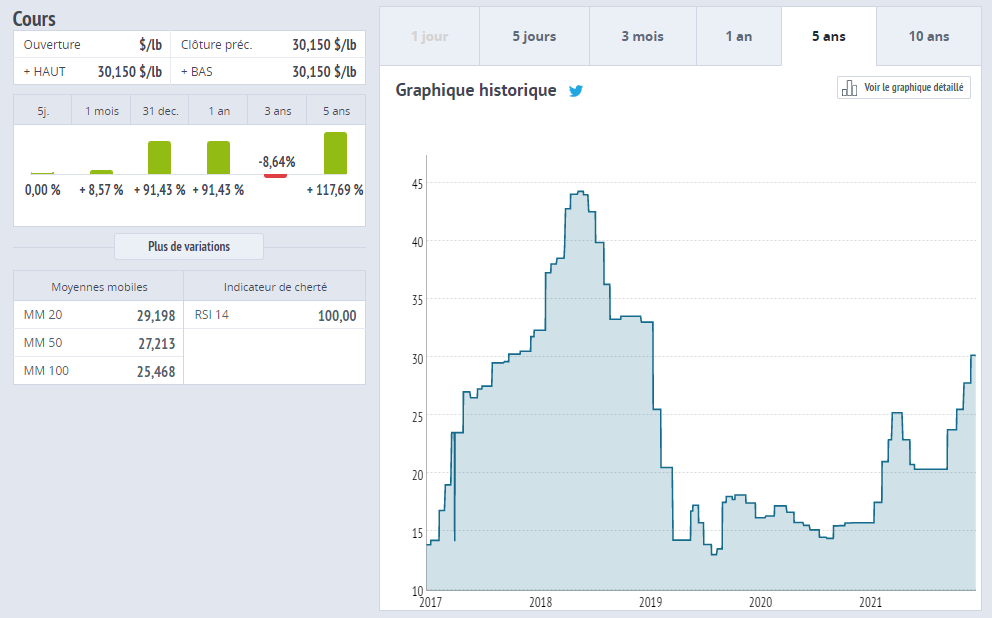Click the red '3 ans' negative bar
This screenshot has width=992, height=618.
275,176
